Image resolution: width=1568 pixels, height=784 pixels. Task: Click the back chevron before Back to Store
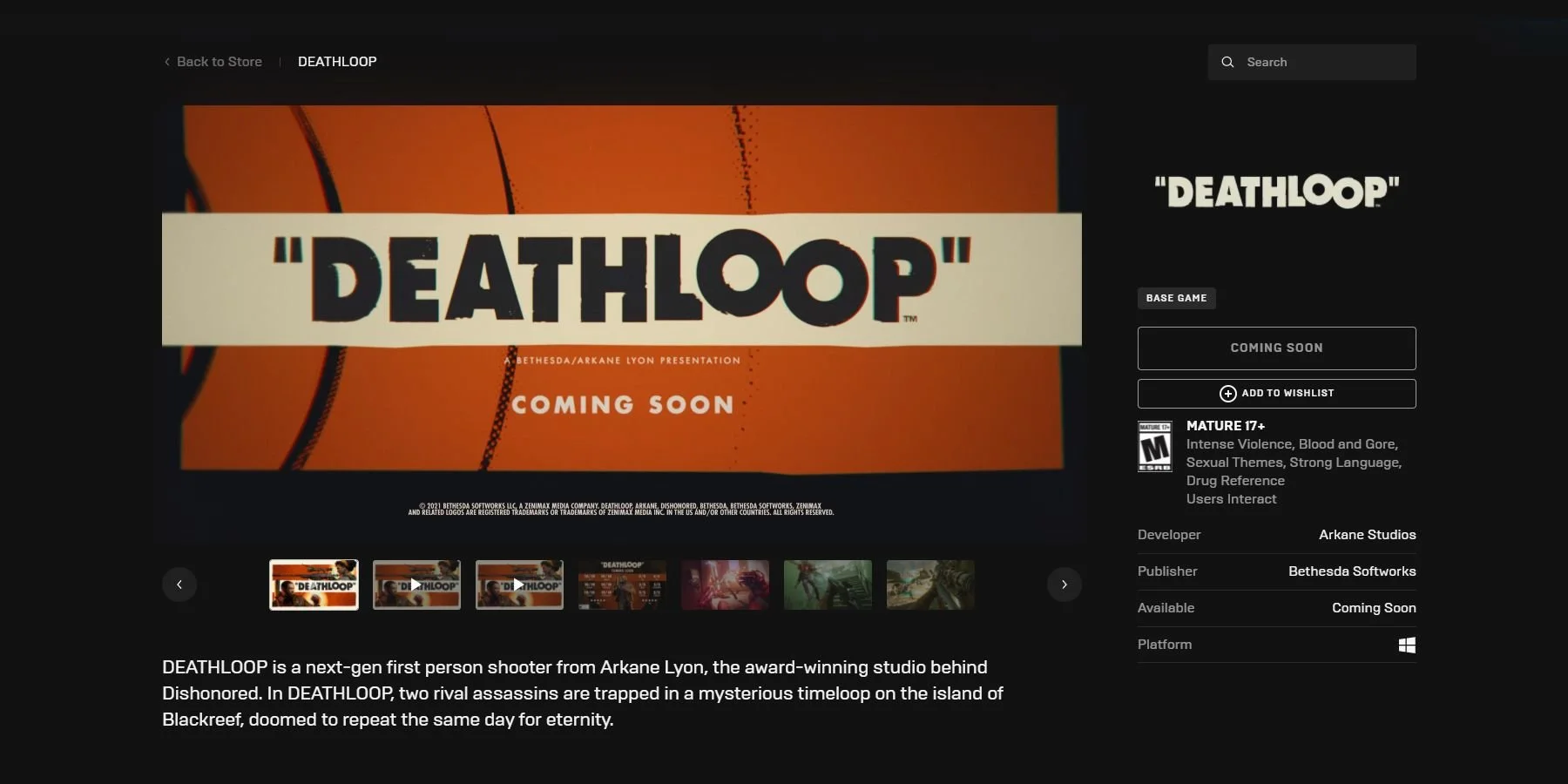point(167,62)
